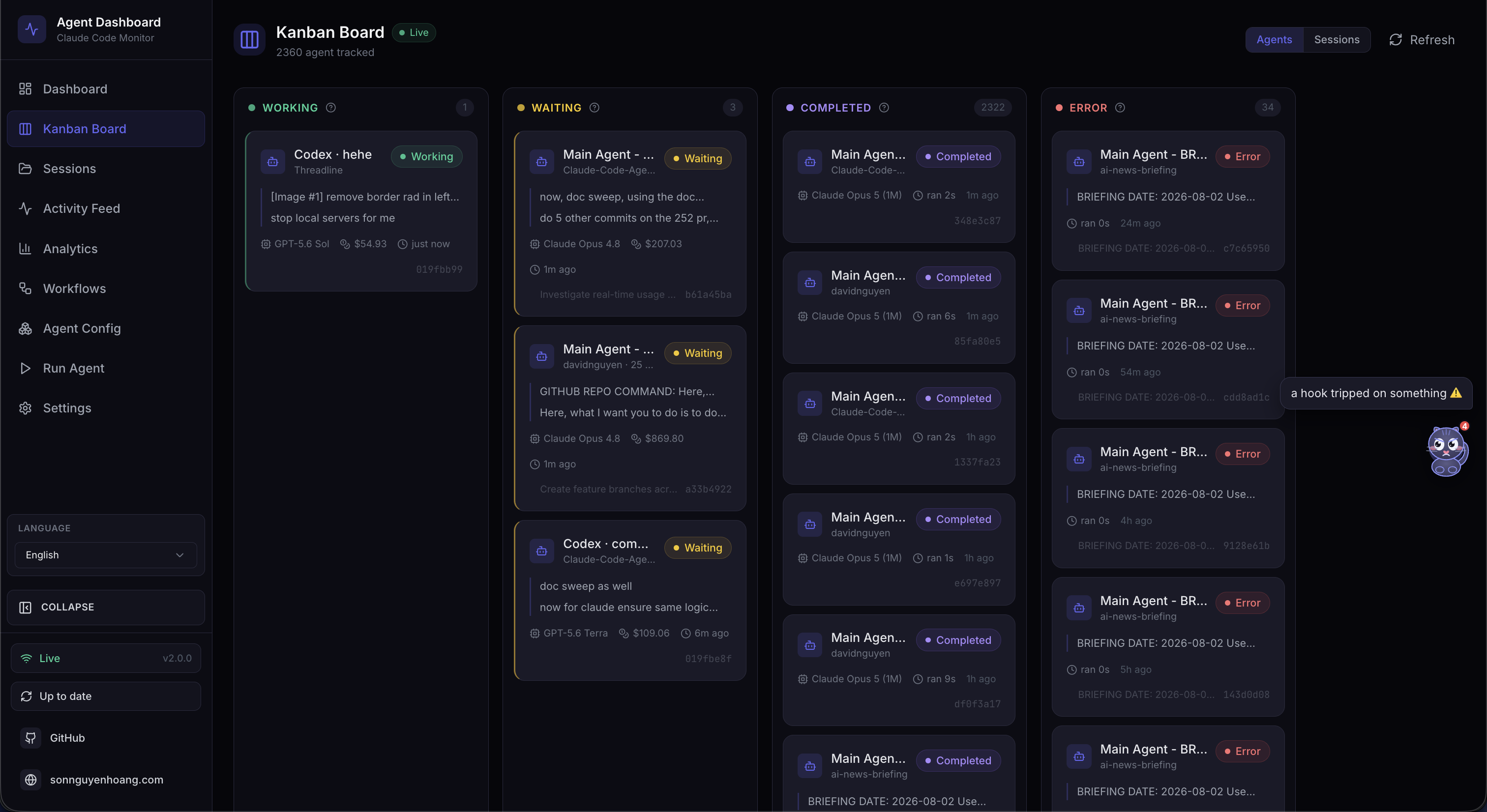
Task: Click the collapse sidebar panel icon
Action: (26, 607)
